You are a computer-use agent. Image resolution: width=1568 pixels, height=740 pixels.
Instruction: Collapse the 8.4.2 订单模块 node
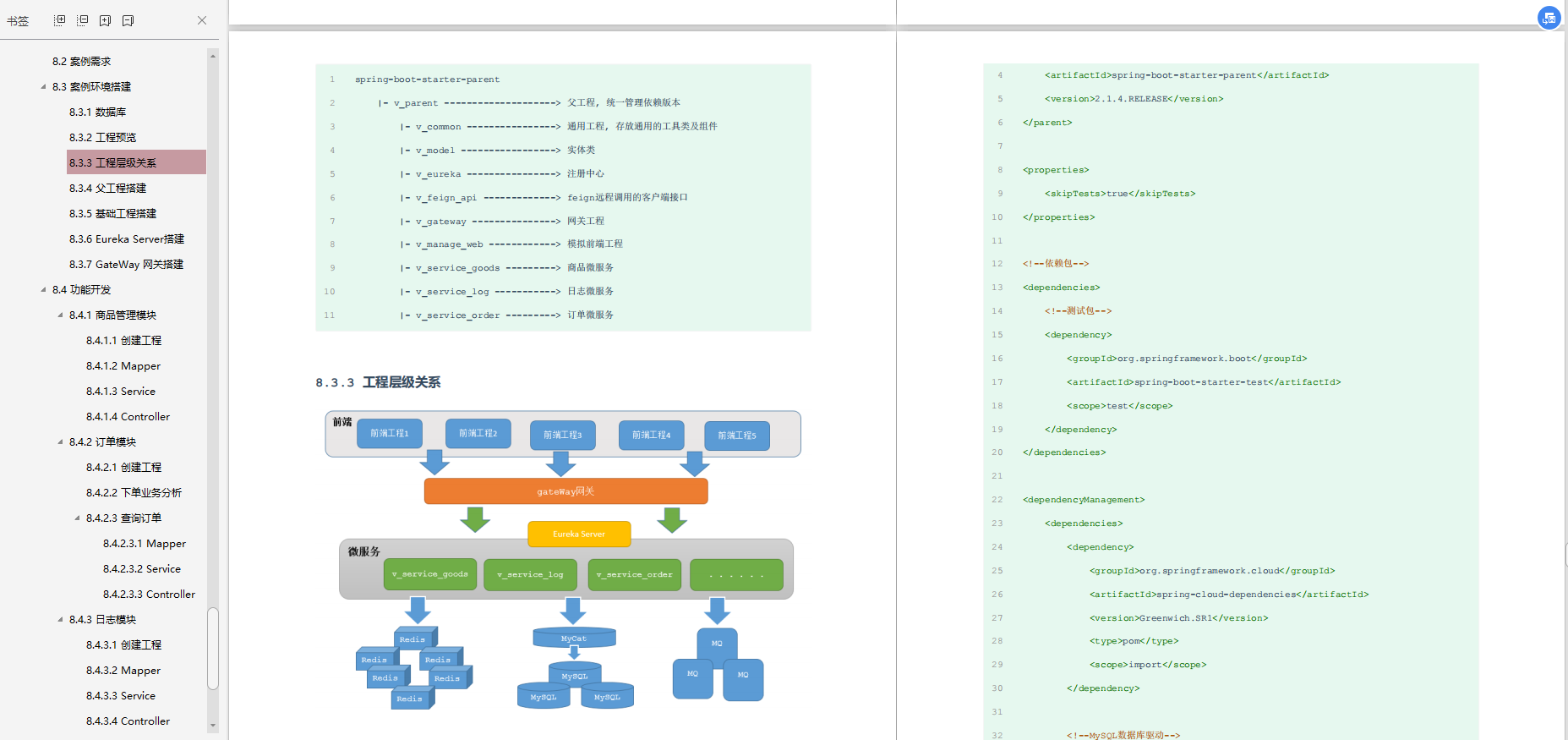tap(60, 441)
